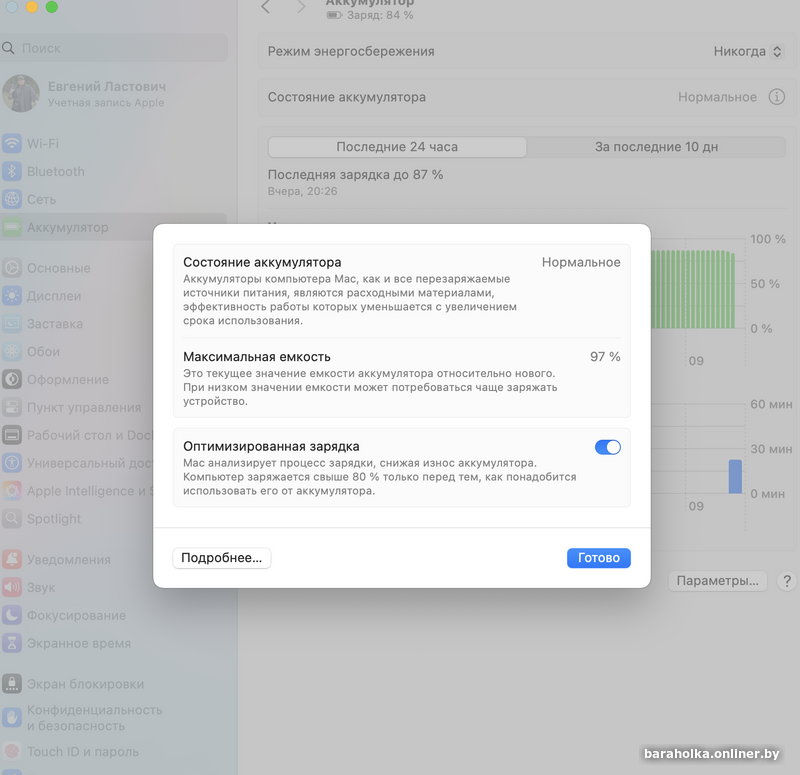This screenshot has height=775, width=800.
Task: Click the Готово button
Action: point(598,558)
